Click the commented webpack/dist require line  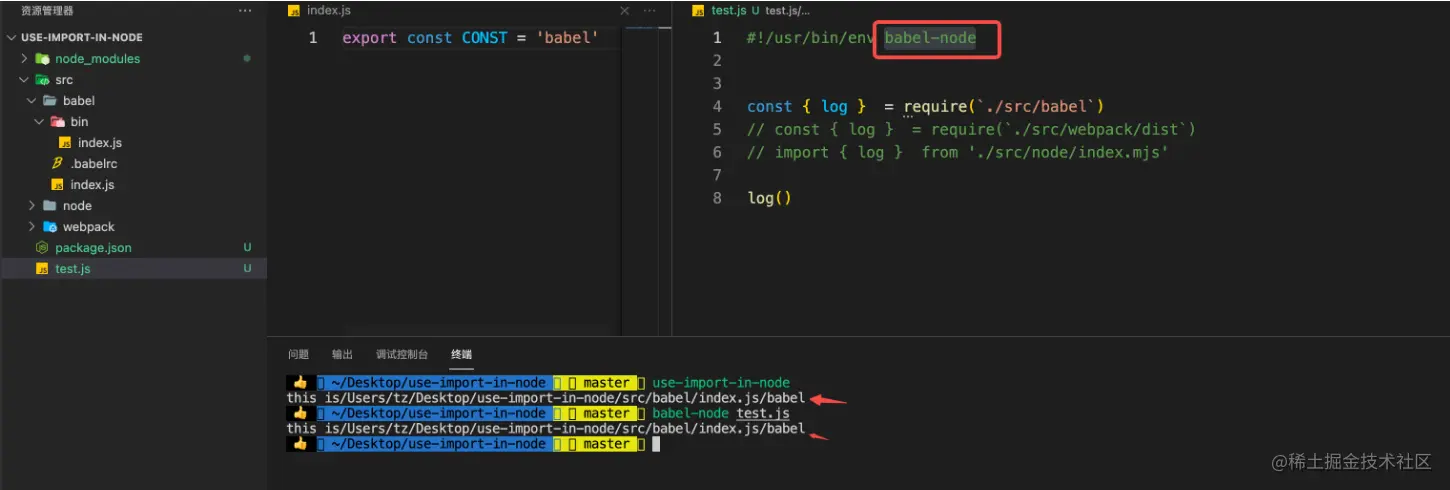click(971, 129)
